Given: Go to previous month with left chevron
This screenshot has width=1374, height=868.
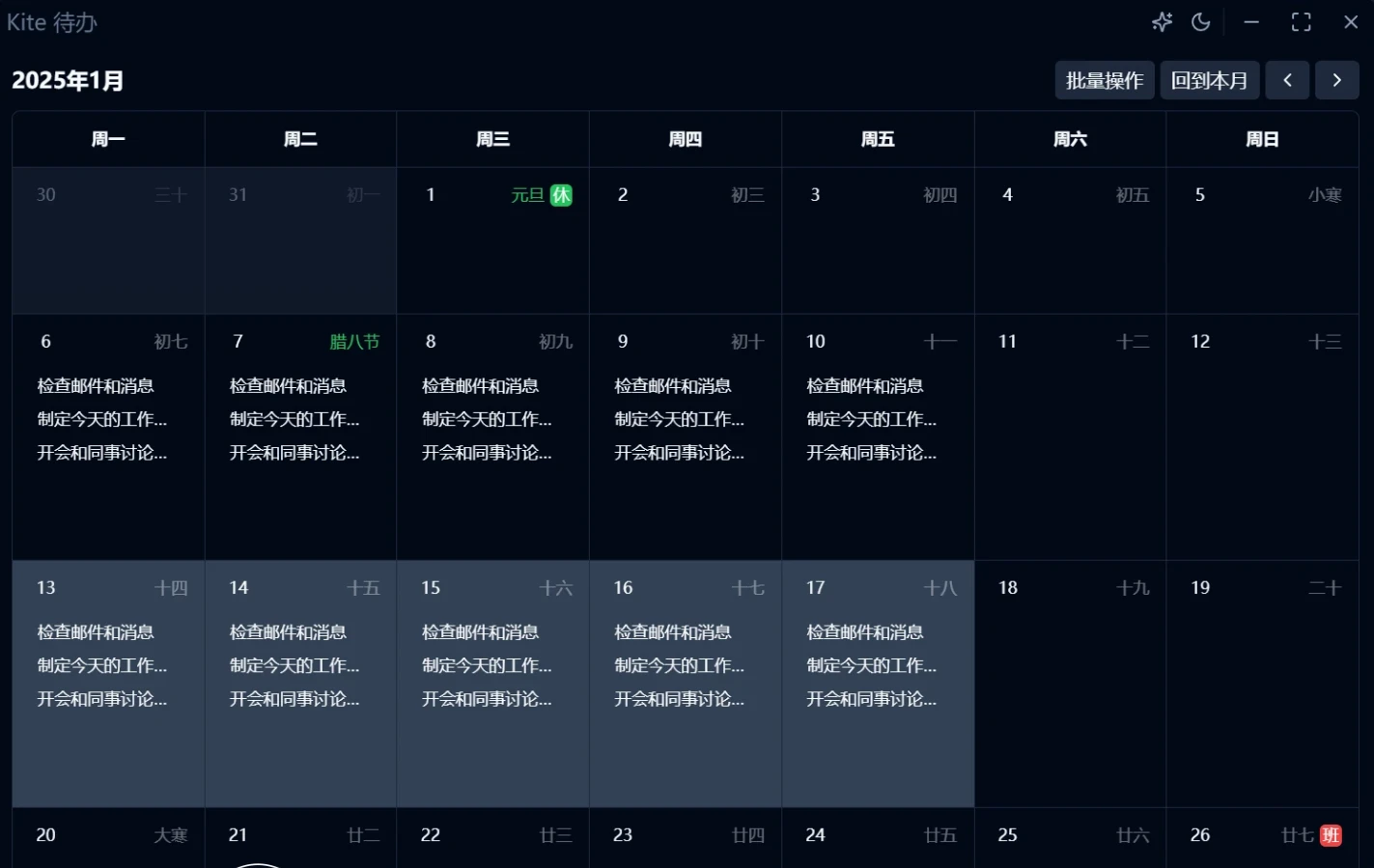Looking at the screenshot, I should [x=1287, y=80].
